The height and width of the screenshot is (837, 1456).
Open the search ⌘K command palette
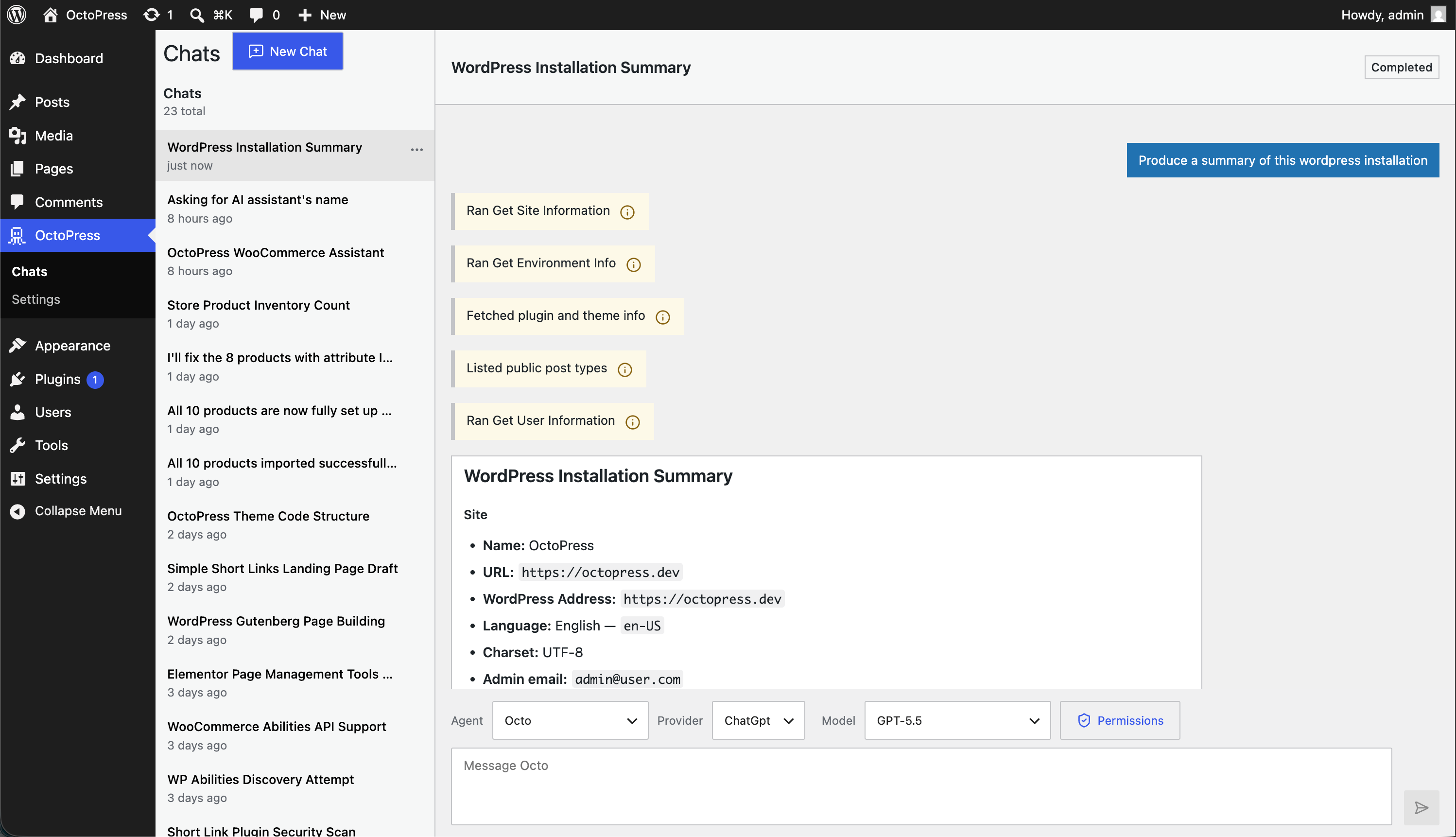[211, 15]
